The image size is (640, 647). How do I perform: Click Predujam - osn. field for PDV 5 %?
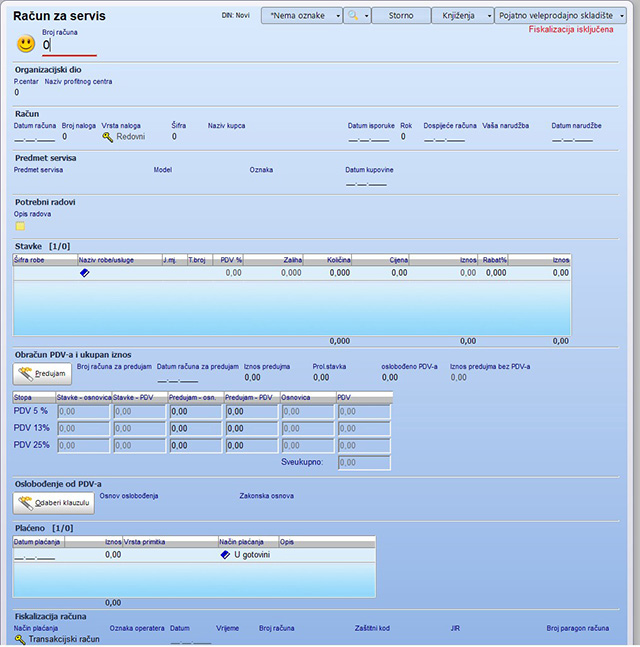tap(196, 412)
